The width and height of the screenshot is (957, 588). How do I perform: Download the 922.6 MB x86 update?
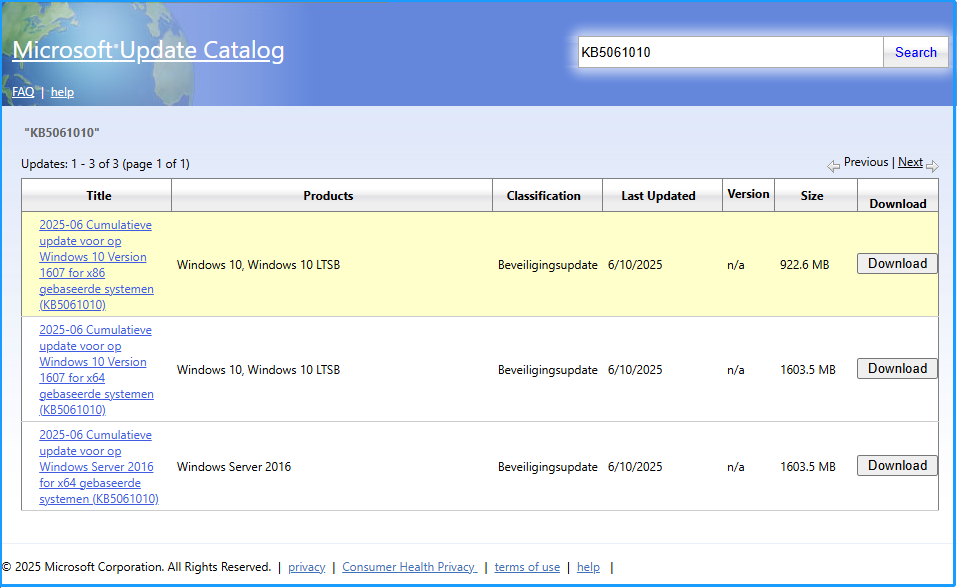[x=897, y=264]
